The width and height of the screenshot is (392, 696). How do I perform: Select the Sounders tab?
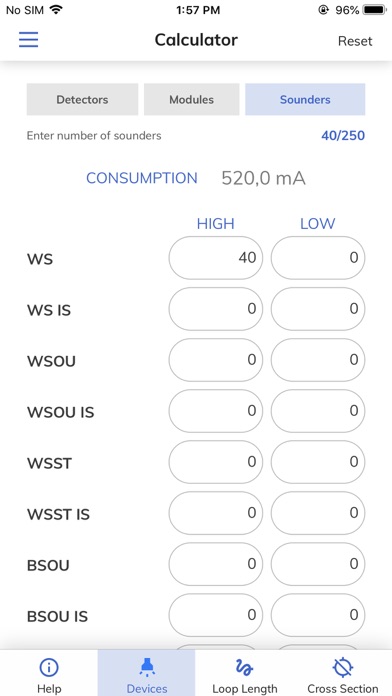pos(305,99)
